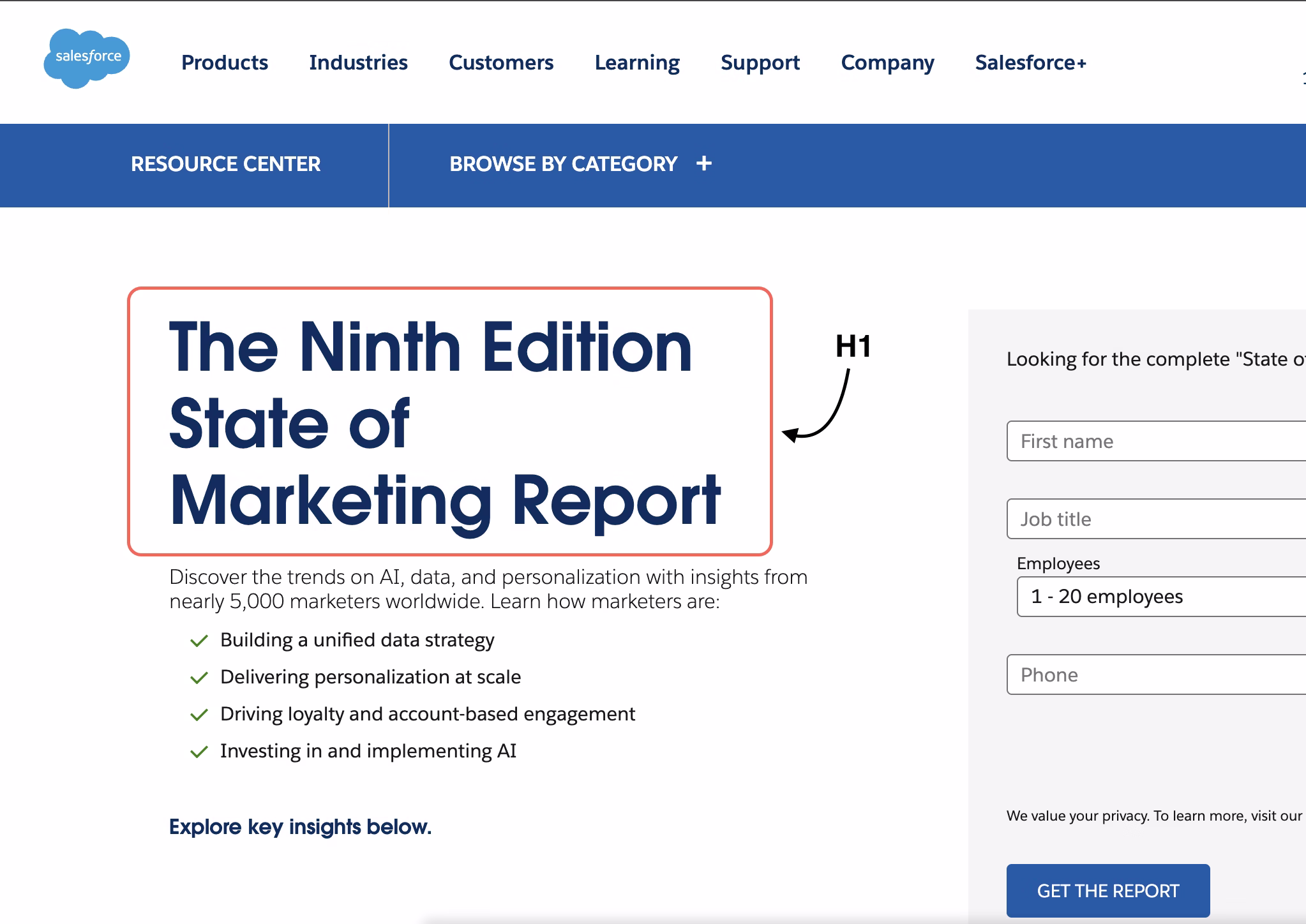Click 'Building a unified data strategy' text
Image resolution: width=1306 pixels, height=924 pixels.
[357, 640]
